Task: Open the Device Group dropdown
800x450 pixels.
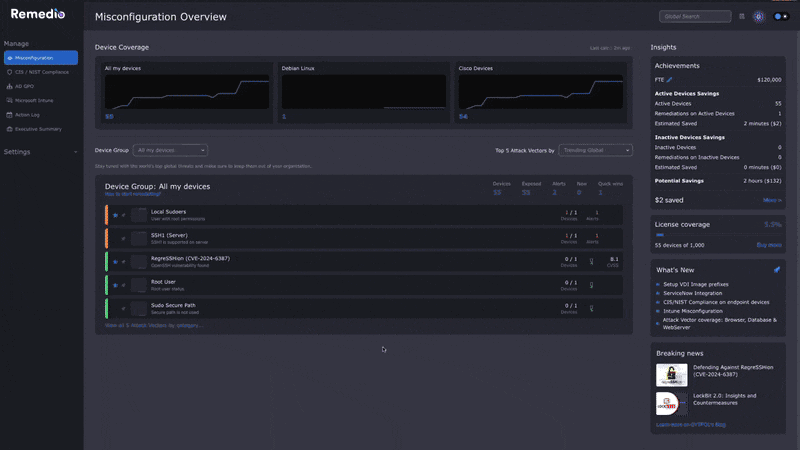Action: 170,150
